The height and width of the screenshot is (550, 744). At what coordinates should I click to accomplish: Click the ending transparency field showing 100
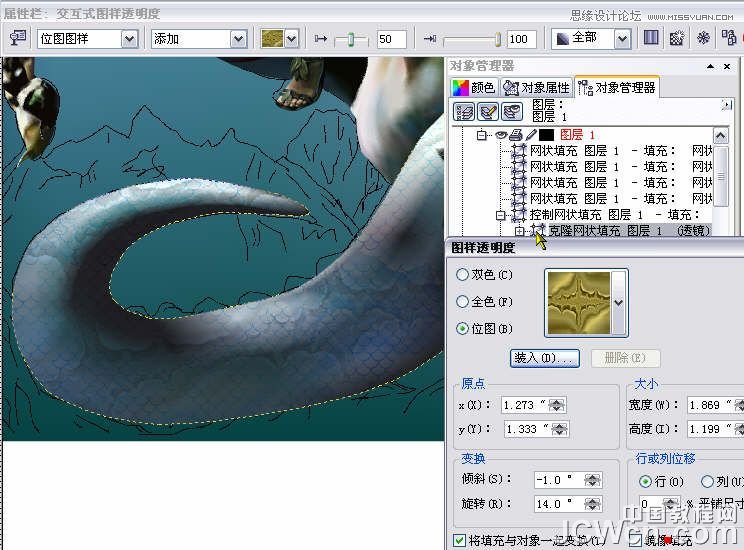click(x=522, y=39)
